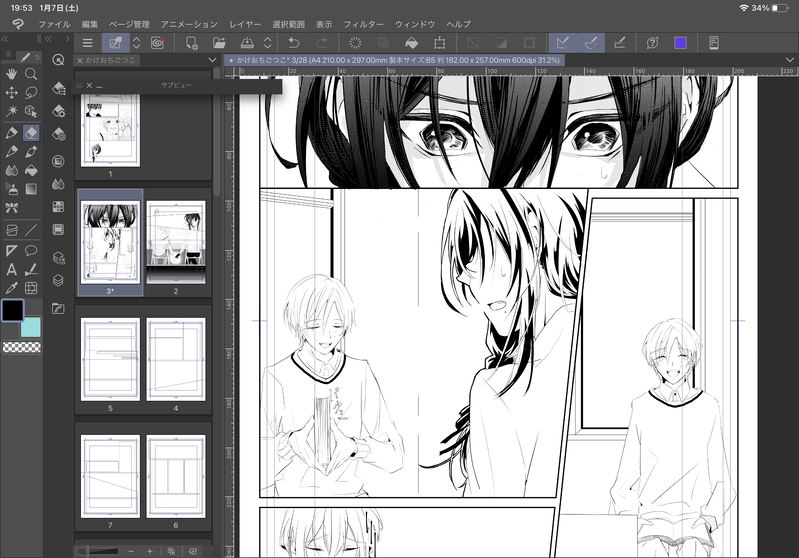Select the Eyedropper tool
Viewport: 799px width, 558px height.
point(11,288)
